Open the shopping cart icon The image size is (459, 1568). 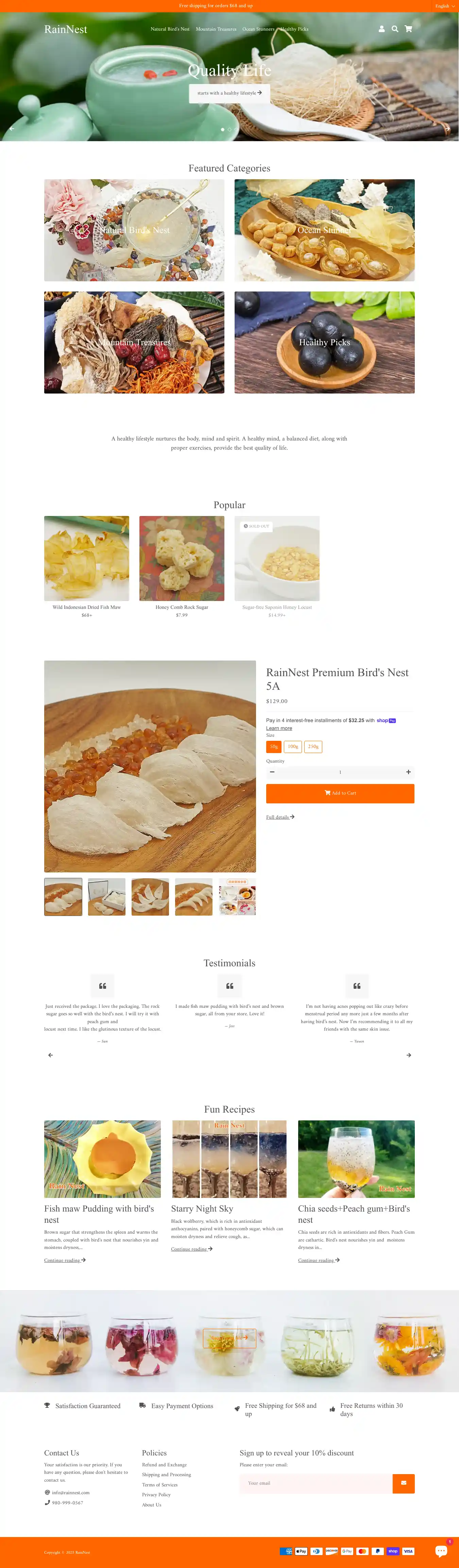pyautogui.click(x=408, y=29)
